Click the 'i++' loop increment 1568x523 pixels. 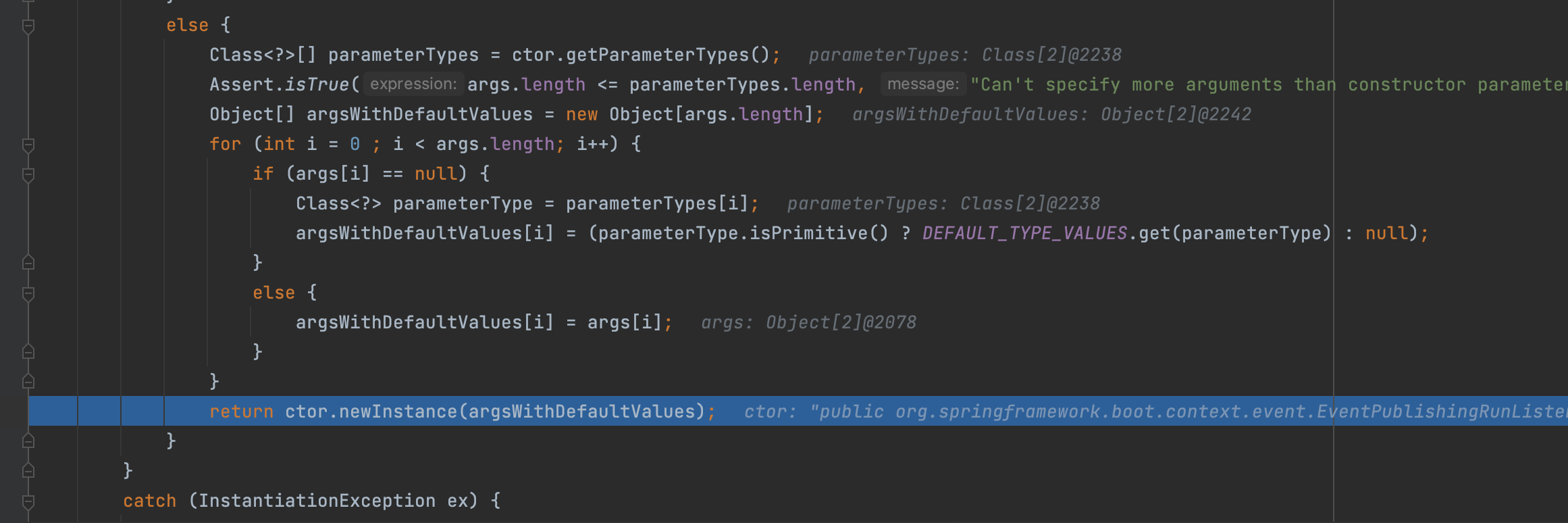tap(592, 144)
